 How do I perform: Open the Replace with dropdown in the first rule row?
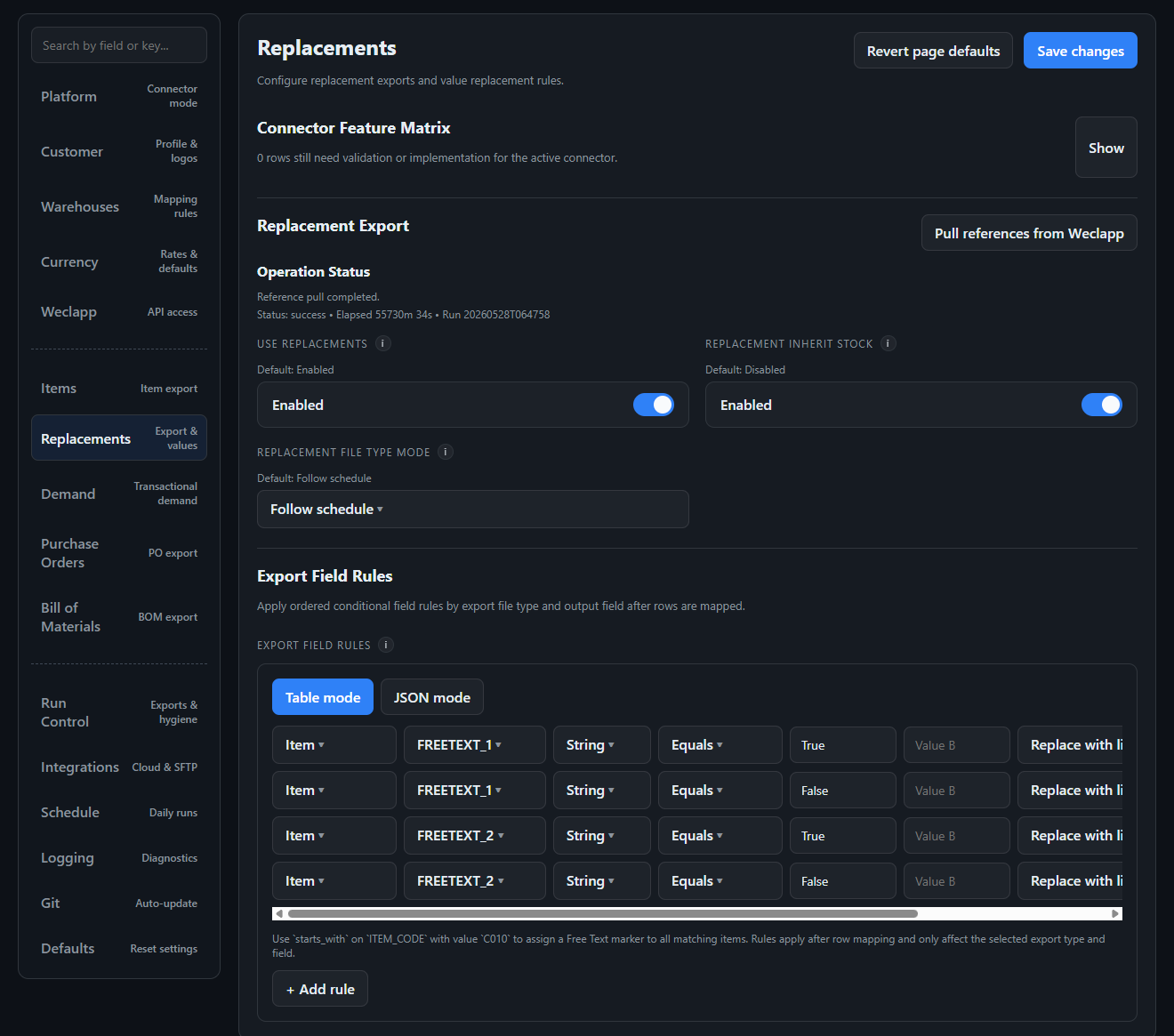(1071, 745)
